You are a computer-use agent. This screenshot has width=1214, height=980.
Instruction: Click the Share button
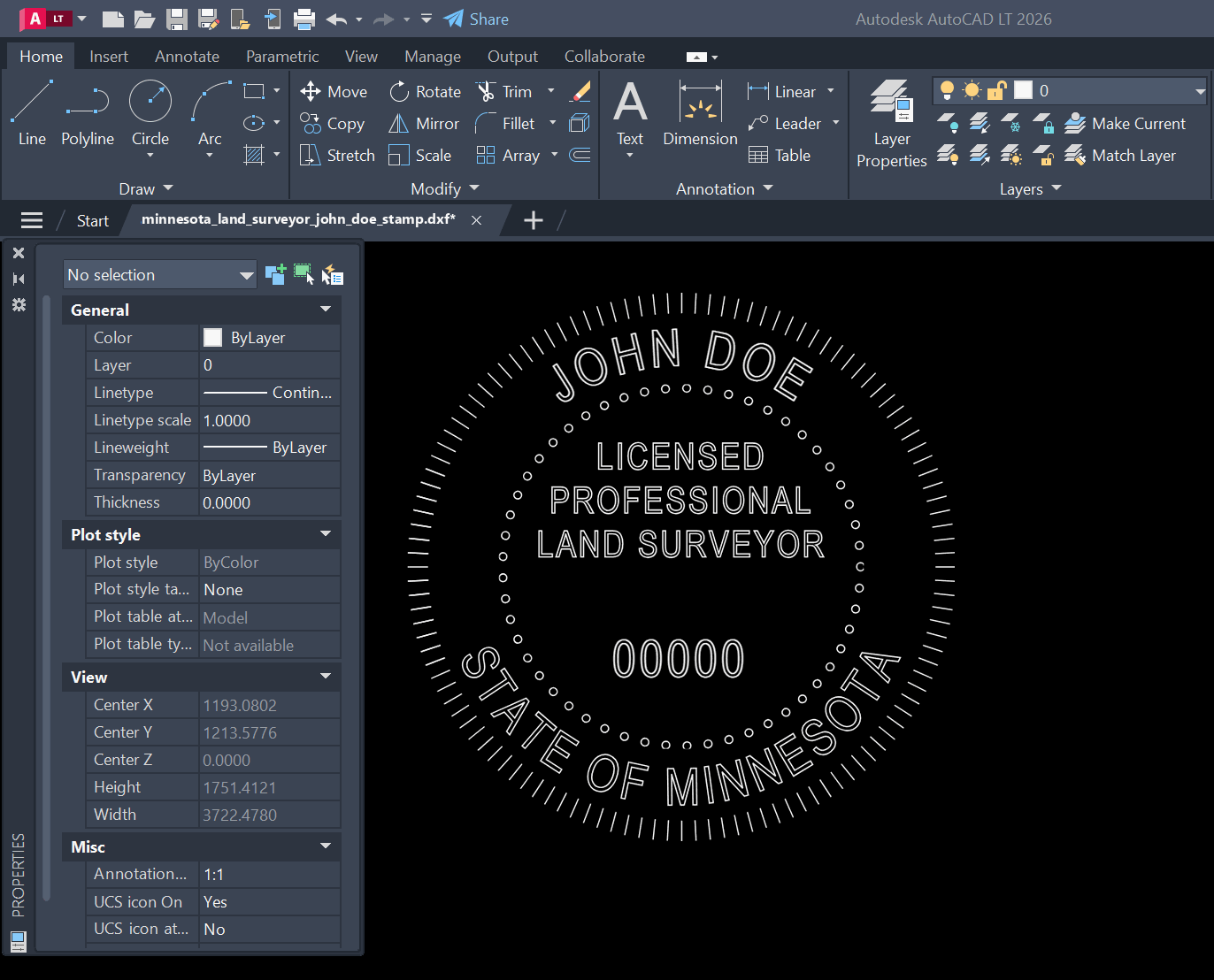coord(476,19)
